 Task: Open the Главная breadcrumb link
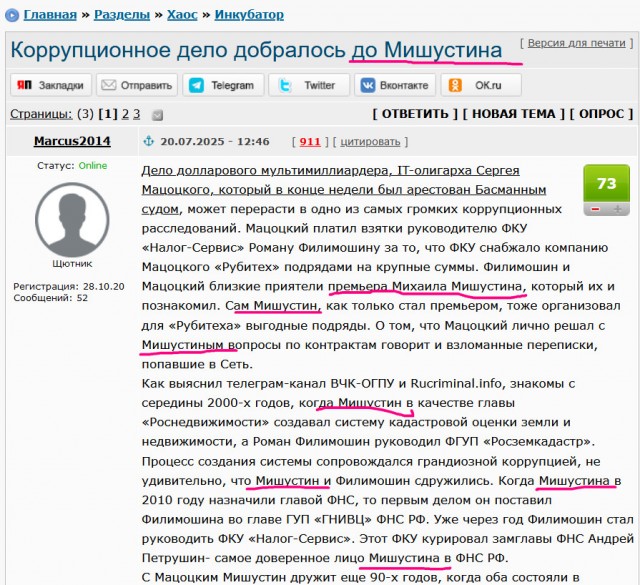pyautogui.click(x=50, y=15)
